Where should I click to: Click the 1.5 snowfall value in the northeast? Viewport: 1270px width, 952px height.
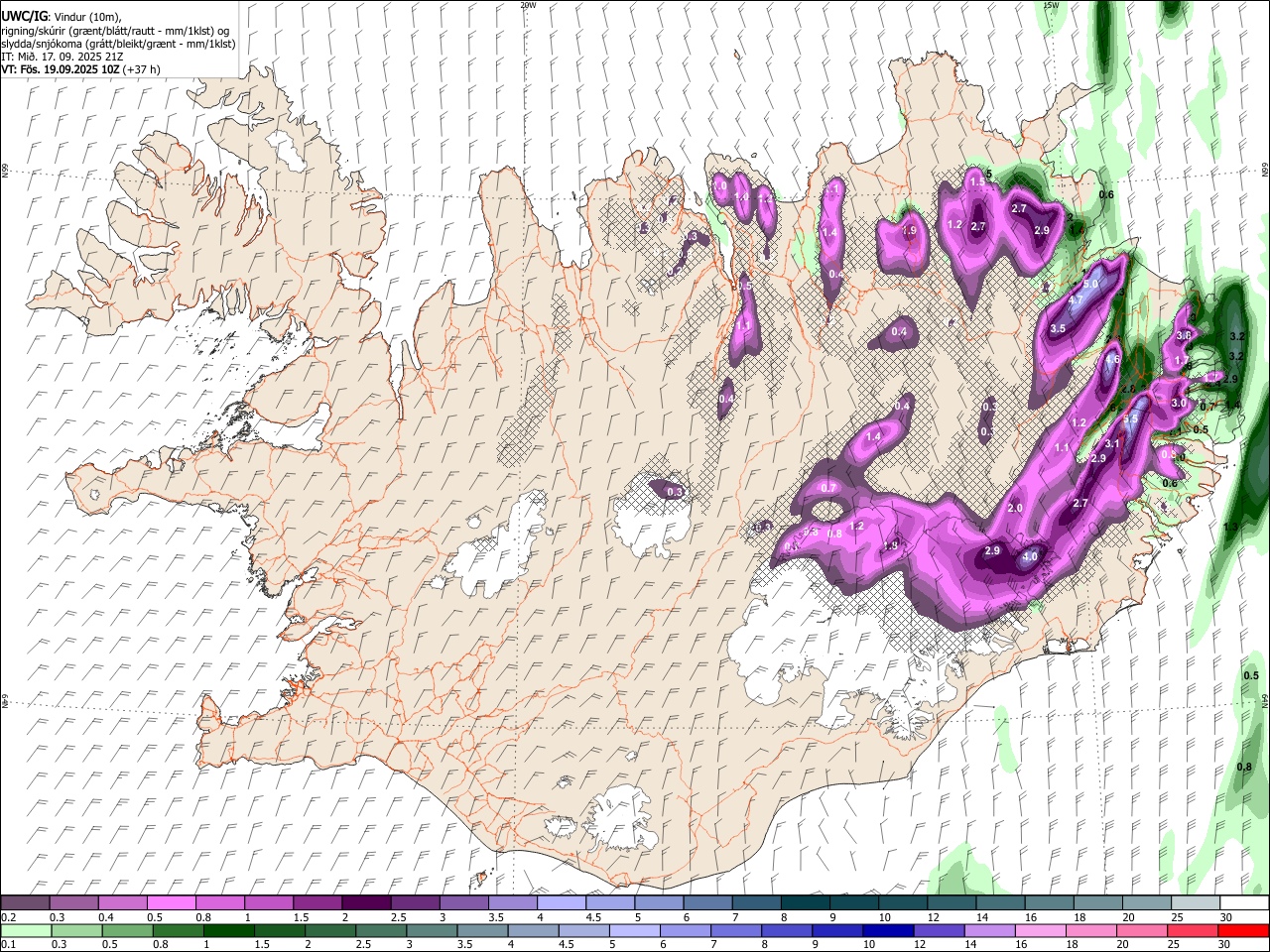point(977,181)
